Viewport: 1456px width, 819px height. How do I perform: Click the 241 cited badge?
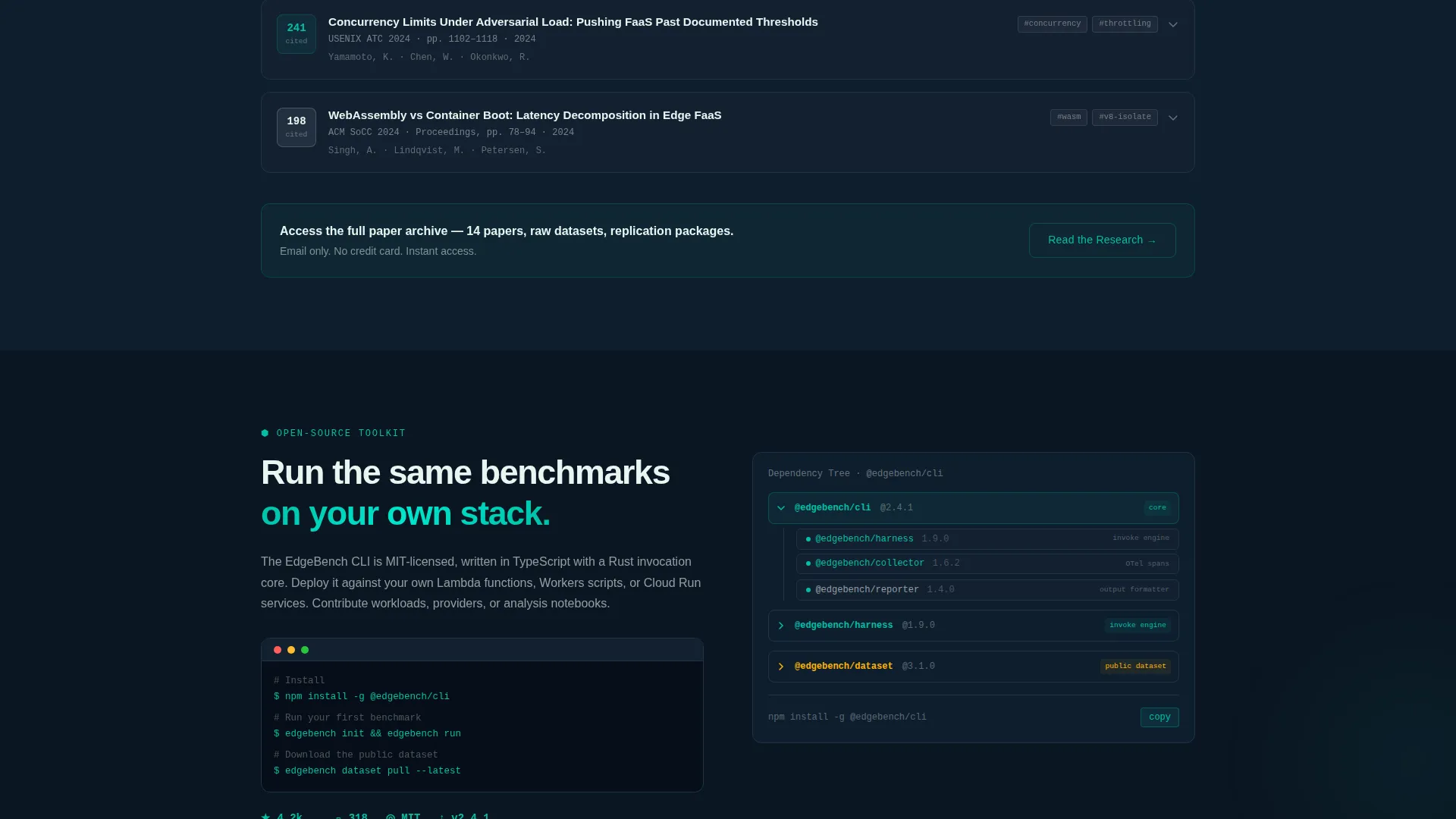(x=297, y=34)
